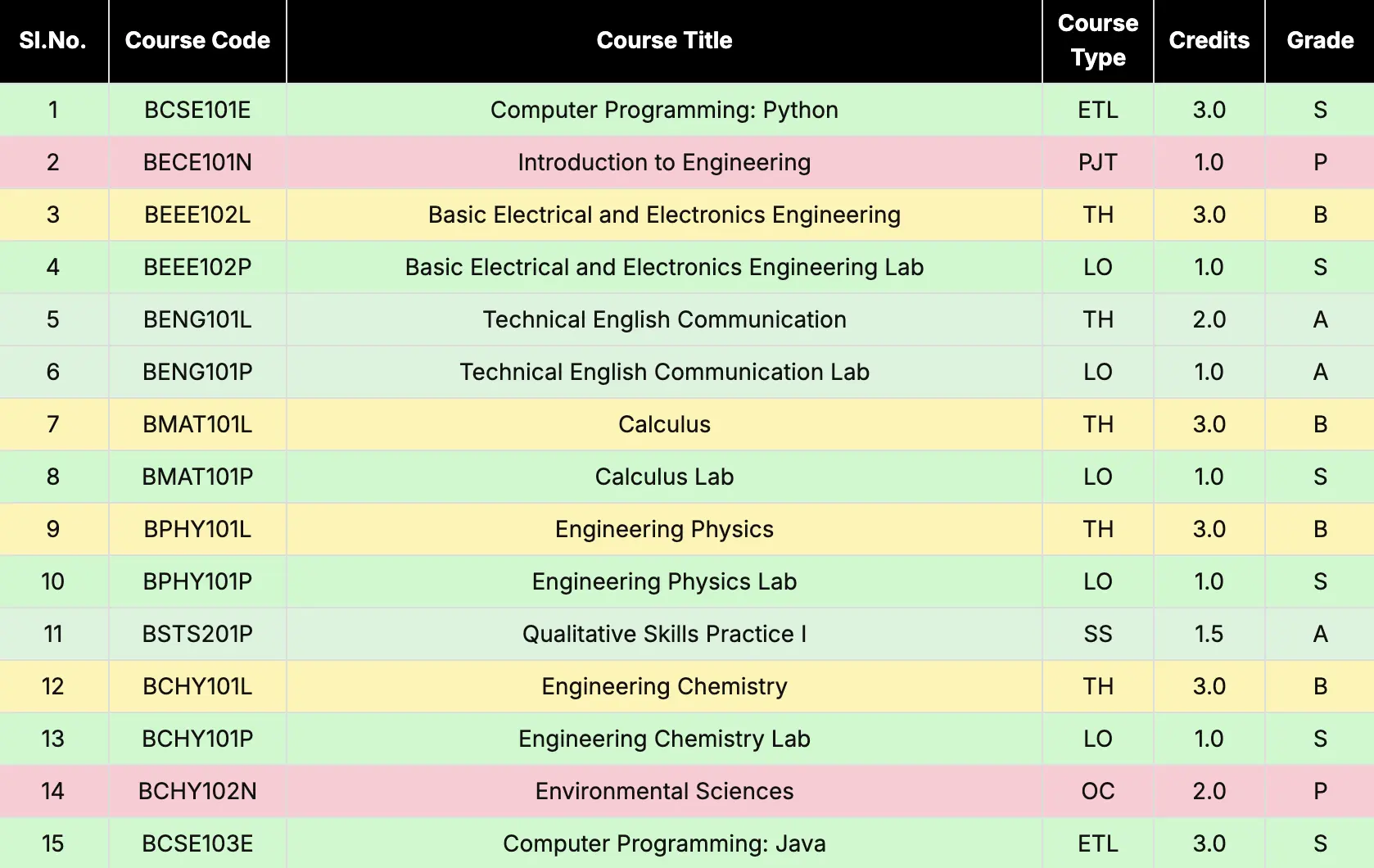Select the BEEE102L course code cell

click(x=197, y=215)
